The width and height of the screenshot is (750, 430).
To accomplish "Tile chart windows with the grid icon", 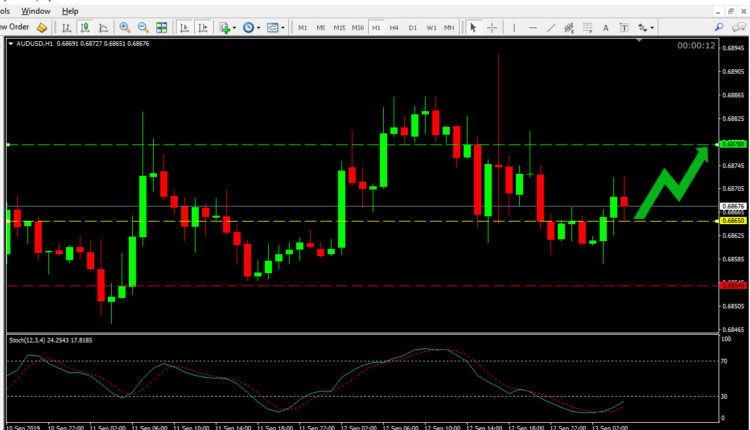I will tap(162, 28).
